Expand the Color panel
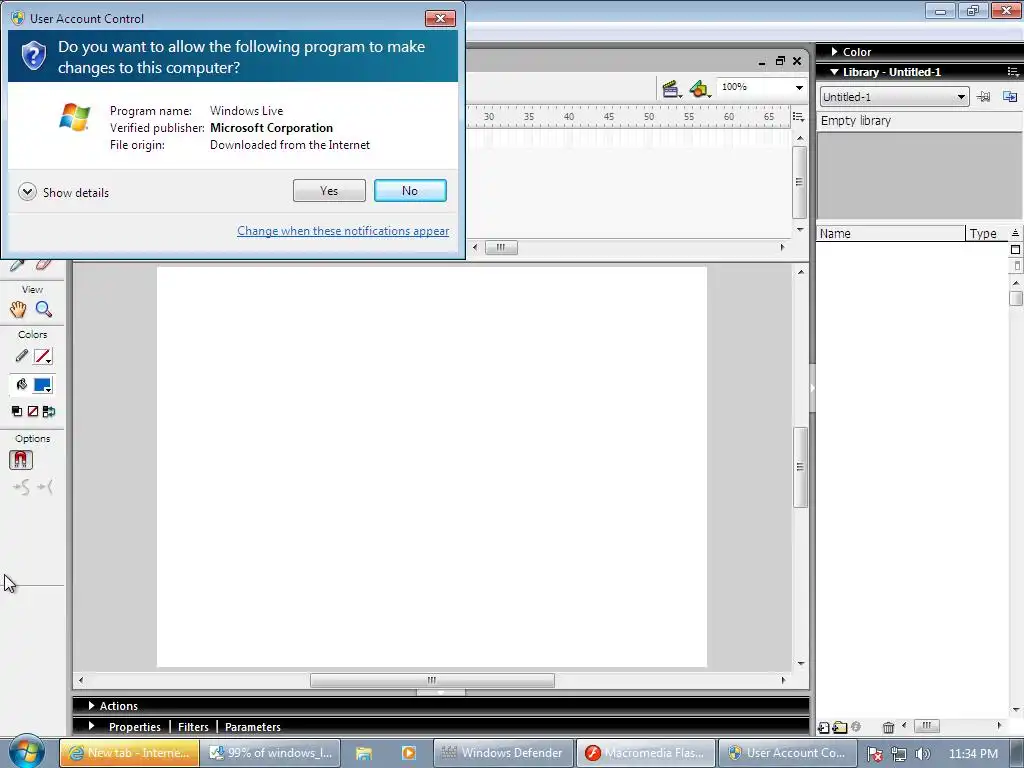The image size is (1024, 768). (x=834, y=52)
